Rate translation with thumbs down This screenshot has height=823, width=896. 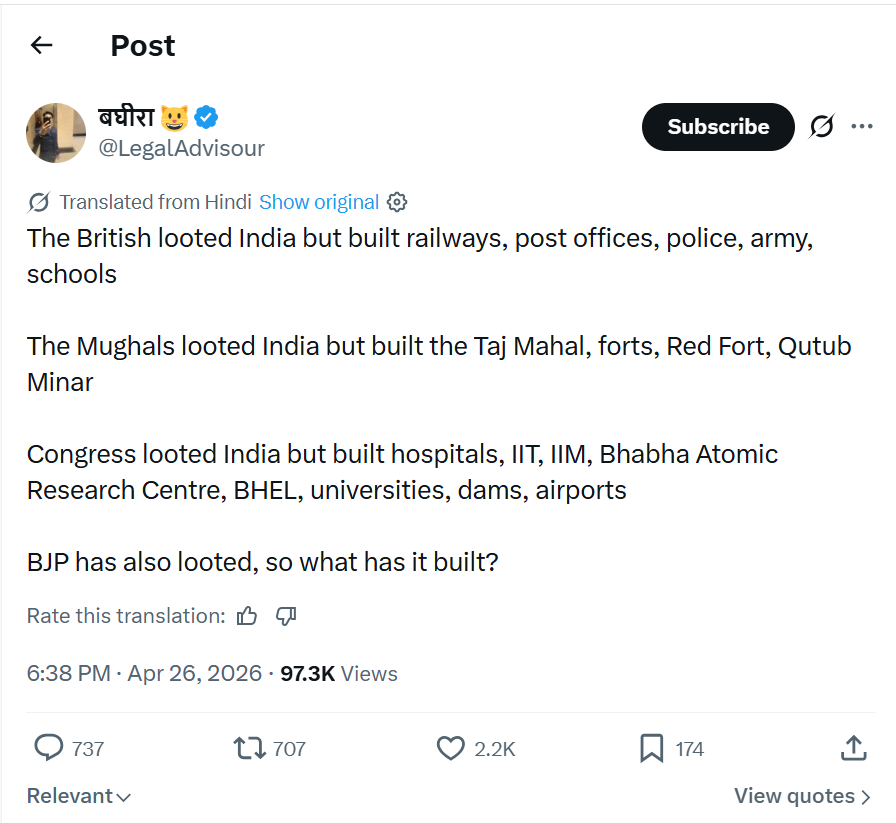pos(286,616)
